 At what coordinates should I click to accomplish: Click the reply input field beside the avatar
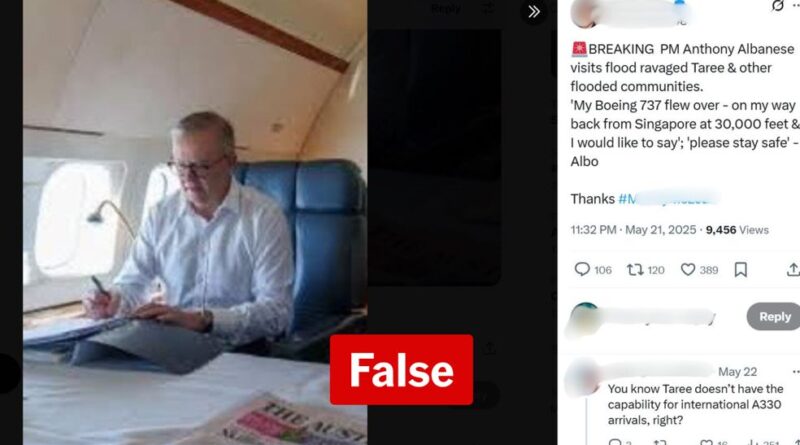(658, 316)
